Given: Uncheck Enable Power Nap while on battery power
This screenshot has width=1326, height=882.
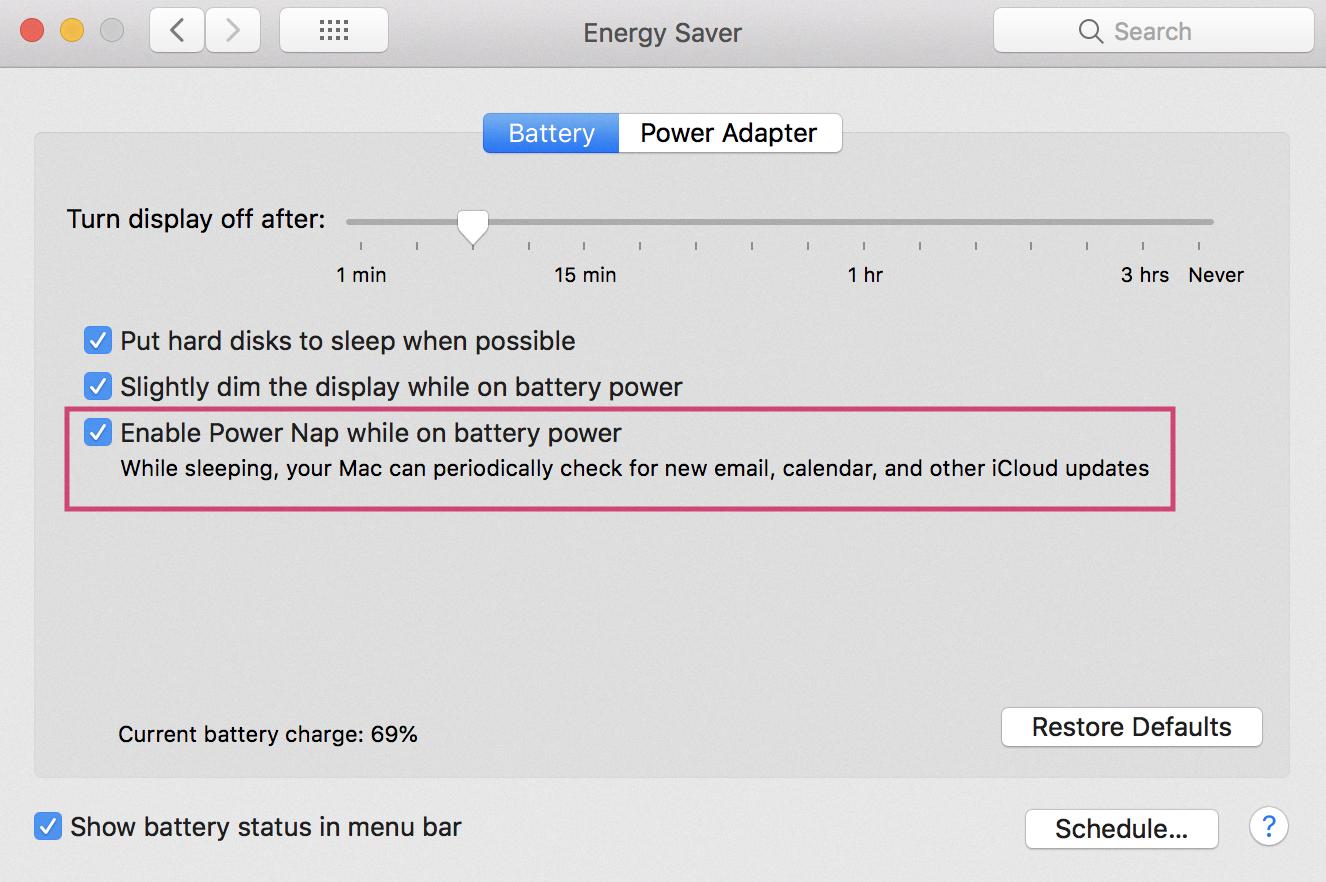Looking at the screenshot, I should pos(97,432).
